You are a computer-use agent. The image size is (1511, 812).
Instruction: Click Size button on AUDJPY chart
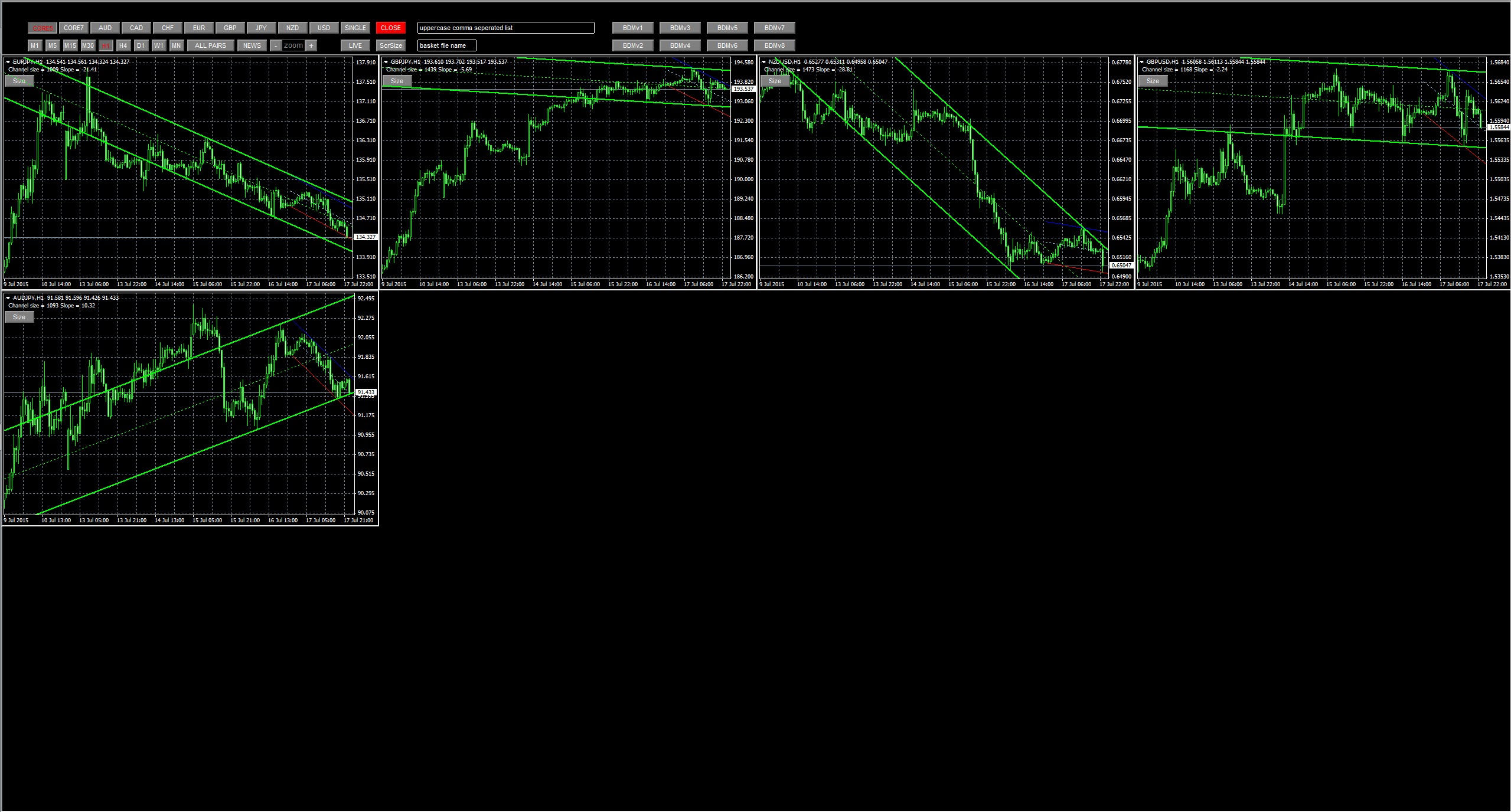pos(19,317)
